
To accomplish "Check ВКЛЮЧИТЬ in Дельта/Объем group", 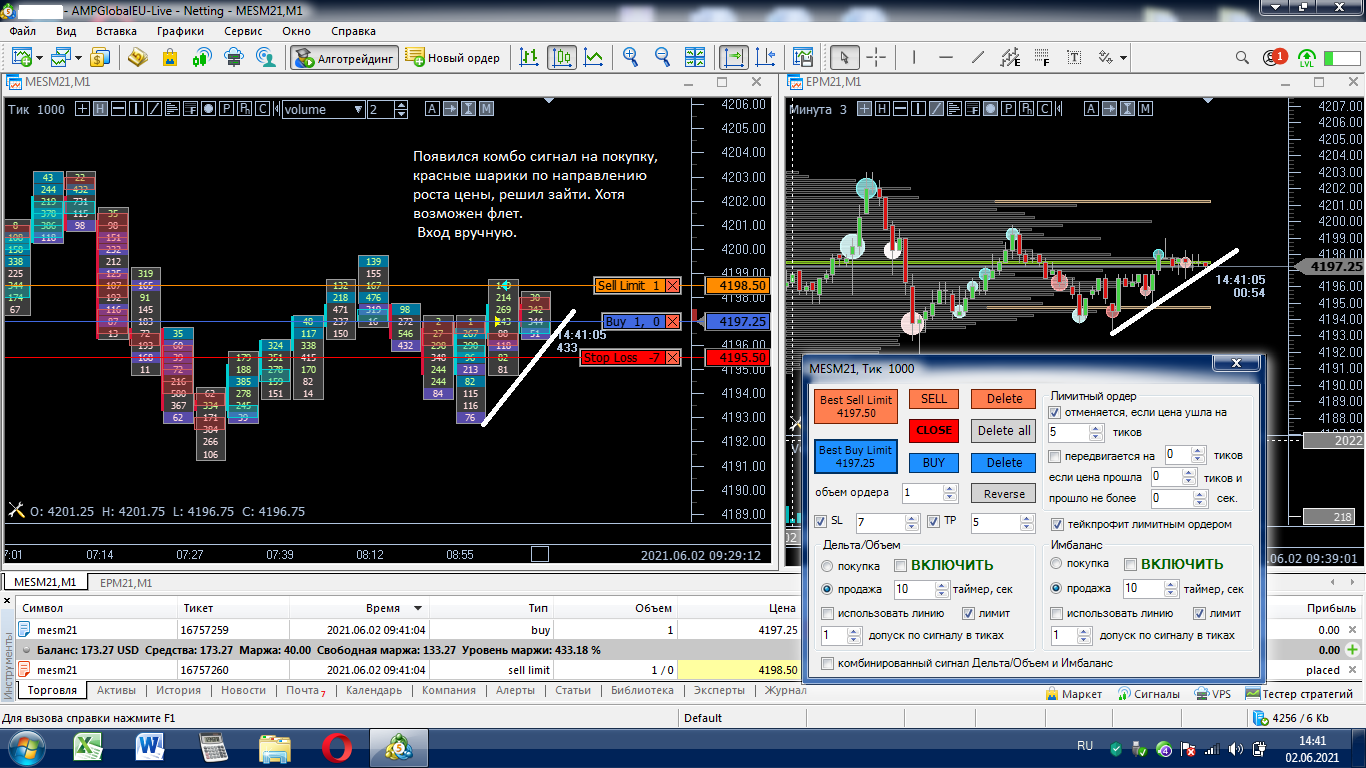I will pos(900,565).
